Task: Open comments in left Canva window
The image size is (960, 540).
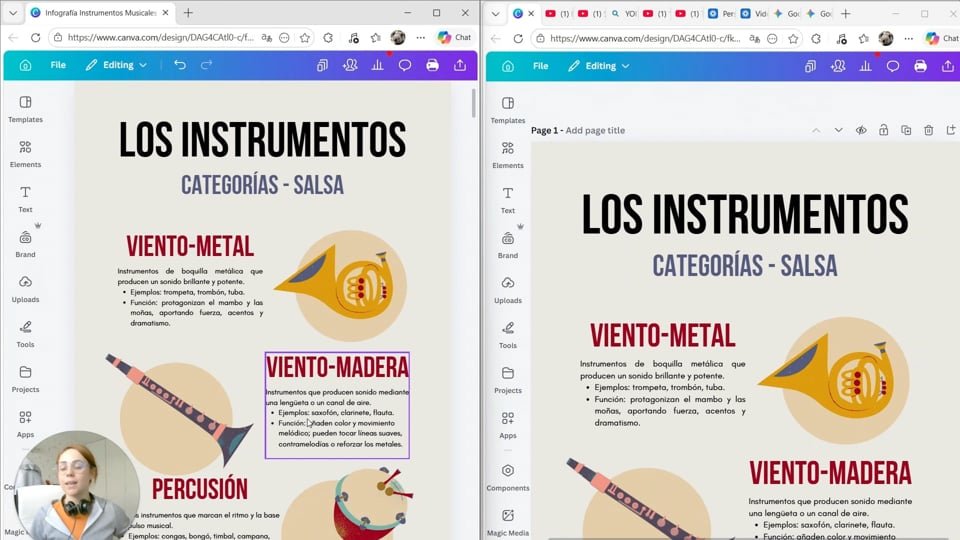Action: 405,65
